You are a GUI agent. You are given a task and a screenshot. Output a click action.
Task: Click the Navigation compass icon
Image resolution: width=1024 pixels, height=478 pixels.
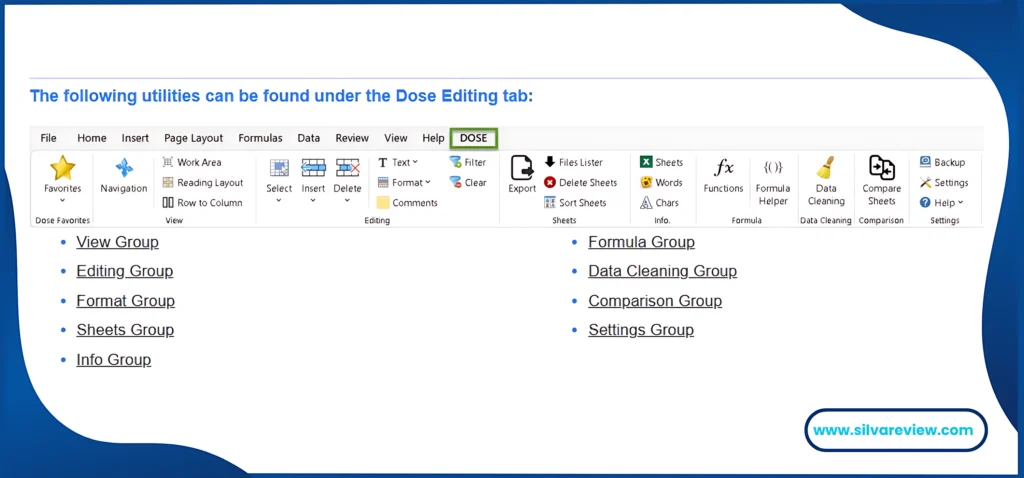pos(124,168)
